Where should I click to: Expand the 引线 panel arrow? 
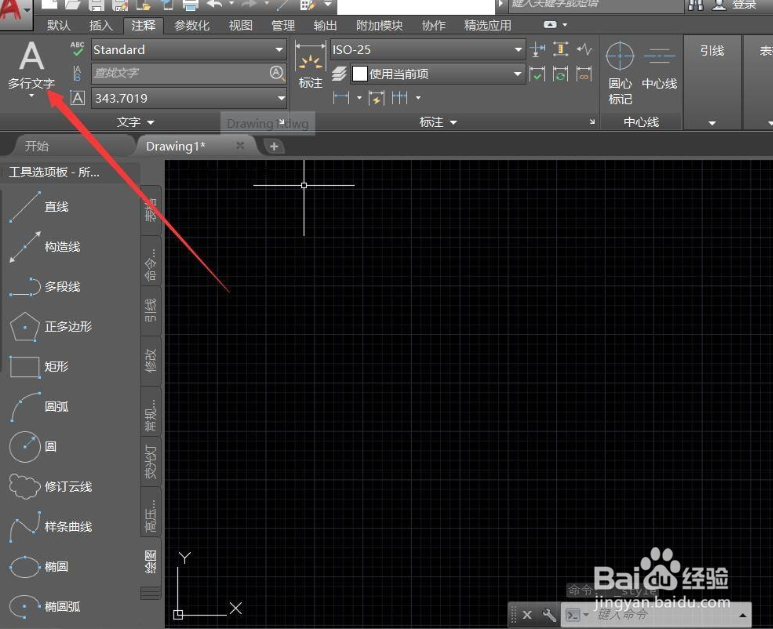tap(712, 123)
